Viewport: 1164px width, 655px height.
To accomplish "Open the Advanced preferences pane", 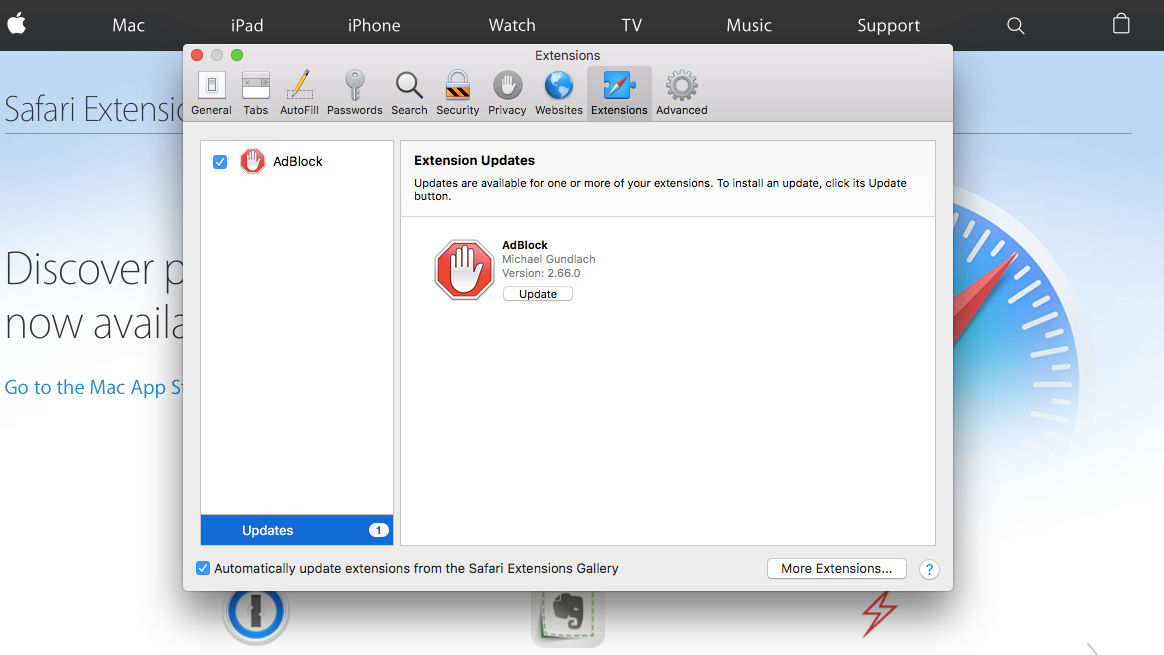I will coord(681,94).
